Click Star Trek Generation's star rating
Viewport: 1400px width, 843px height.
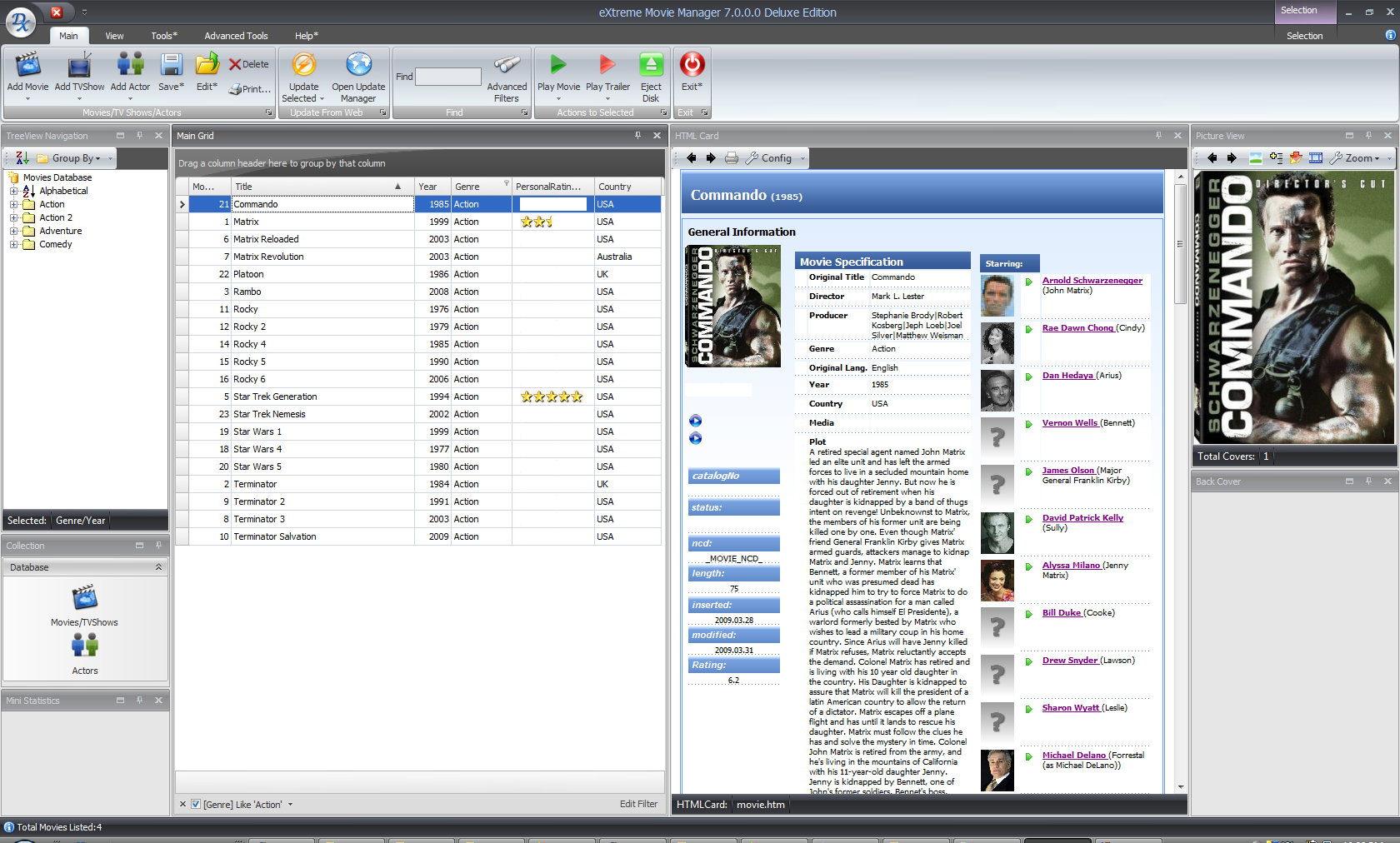(x=552, y=397)
